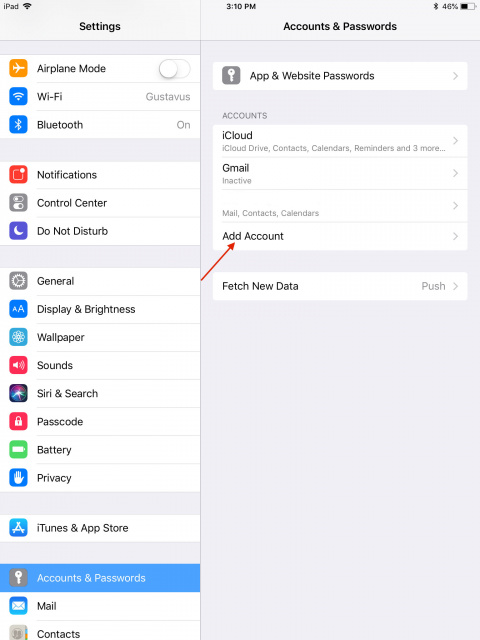Open the Privacy settings row

pos(100,478)
